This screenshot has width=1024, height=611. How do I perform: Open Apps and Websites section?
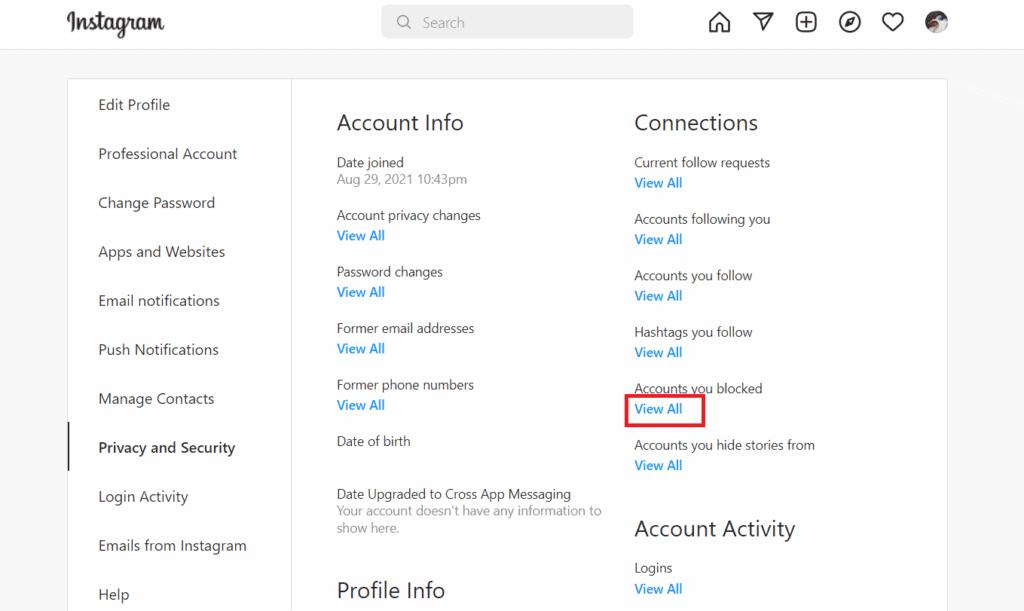(162, 251)
